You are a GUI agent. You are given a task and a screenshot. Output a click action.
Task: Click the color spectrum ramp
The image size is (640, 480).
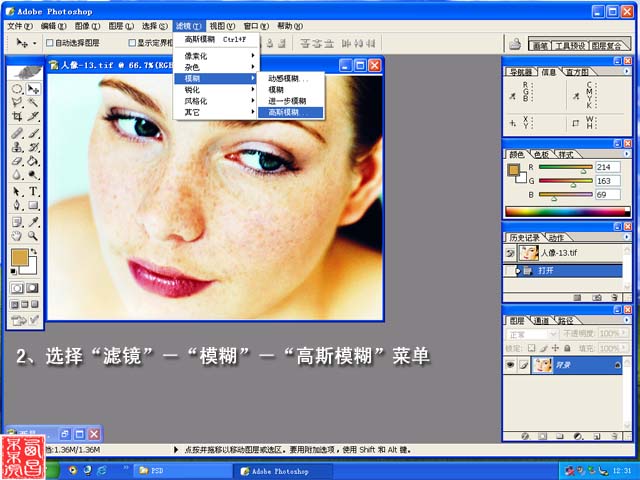coord(567,211)
